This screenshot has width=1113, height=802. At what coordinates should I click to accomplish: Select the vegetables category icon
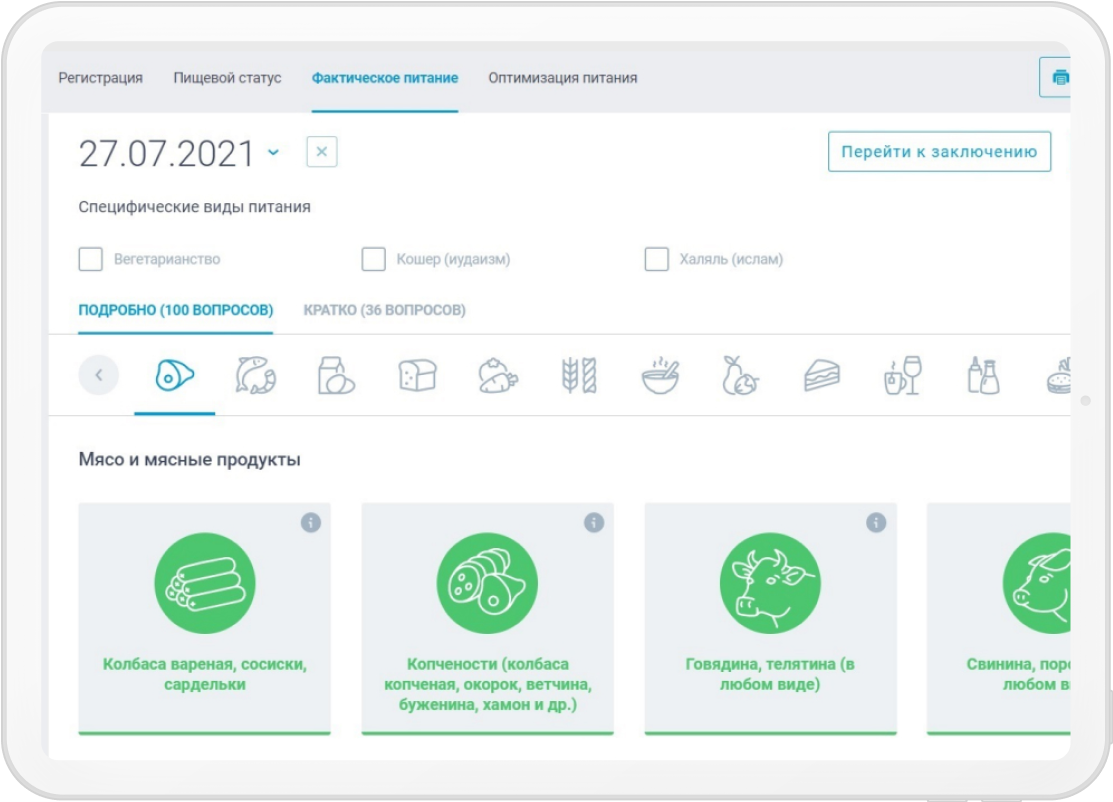pos(498,375)
